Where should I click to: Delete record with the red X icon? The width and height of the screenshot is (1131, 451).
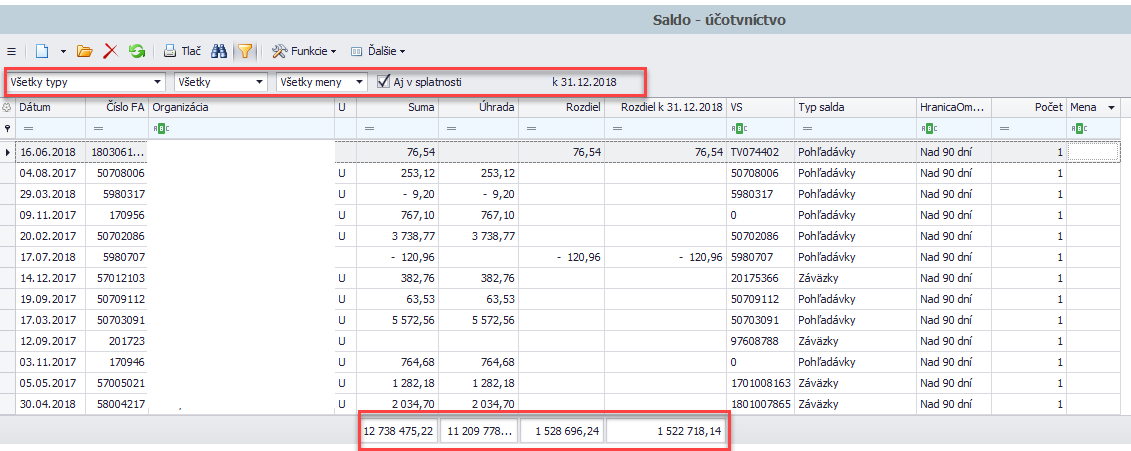[x=111, y=51]
